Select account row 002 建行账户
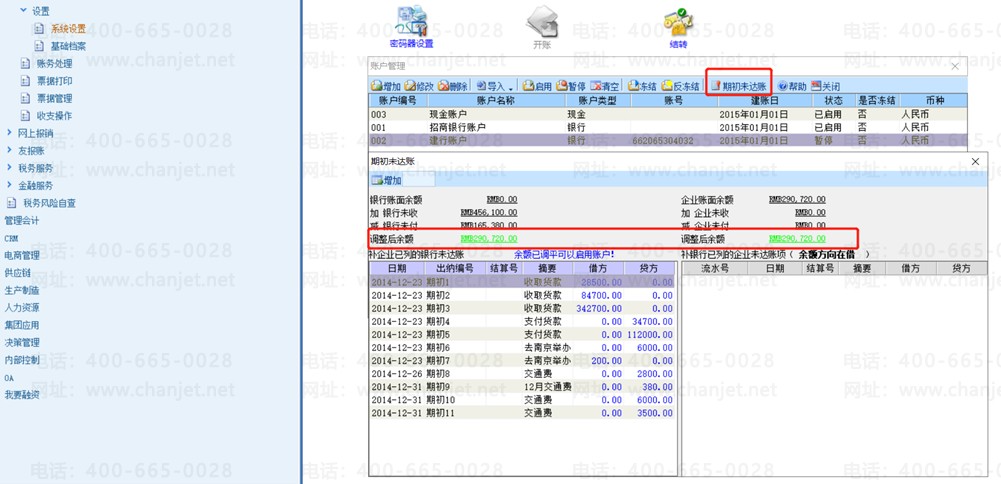The height and width of the screenshot is (484, 1001). 668,140
